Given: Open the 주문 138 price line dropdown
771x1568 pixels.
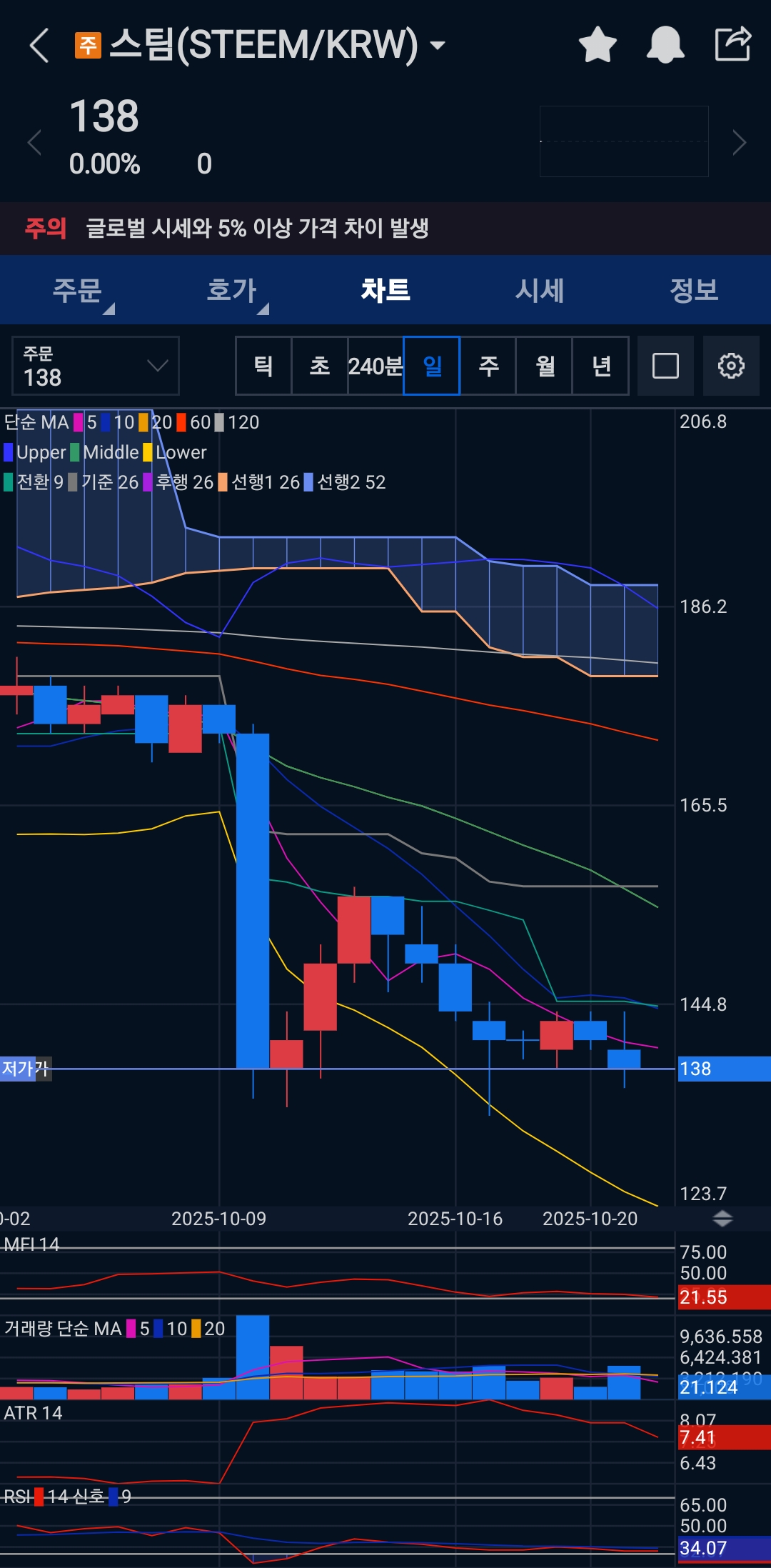Looking at the screenshot, I should [96, 366].
